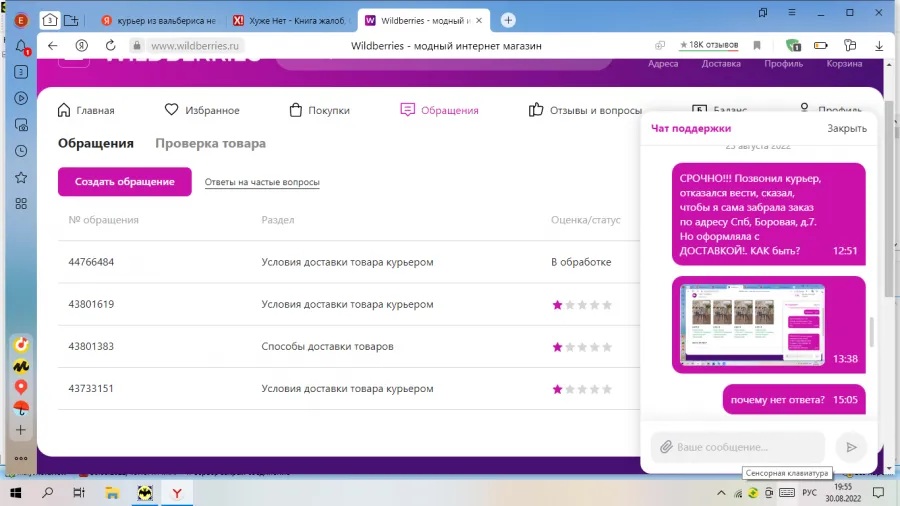Open Адреса in site header
This screenshot has width=900, height=506.
coord(663,64)
